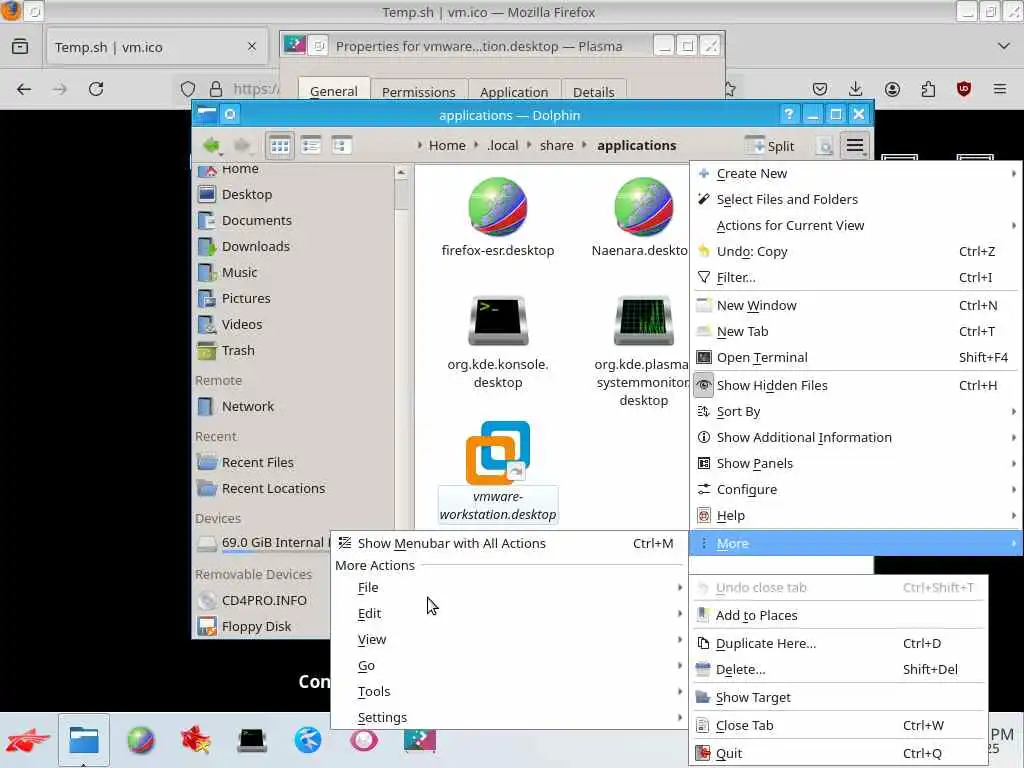Open the 69.0 GiB Internal drive
This screenshot has height=768, width=1024.
[263, 543]
